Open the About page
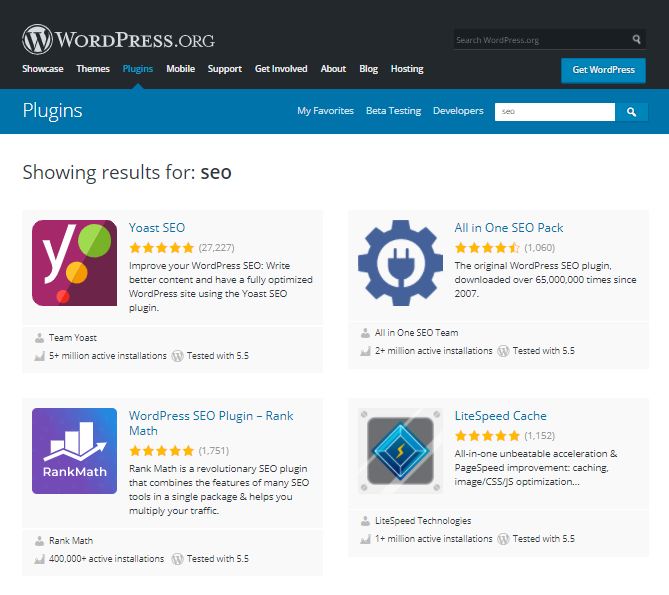Viewport: 669px width, 595px height. (333, 69)
